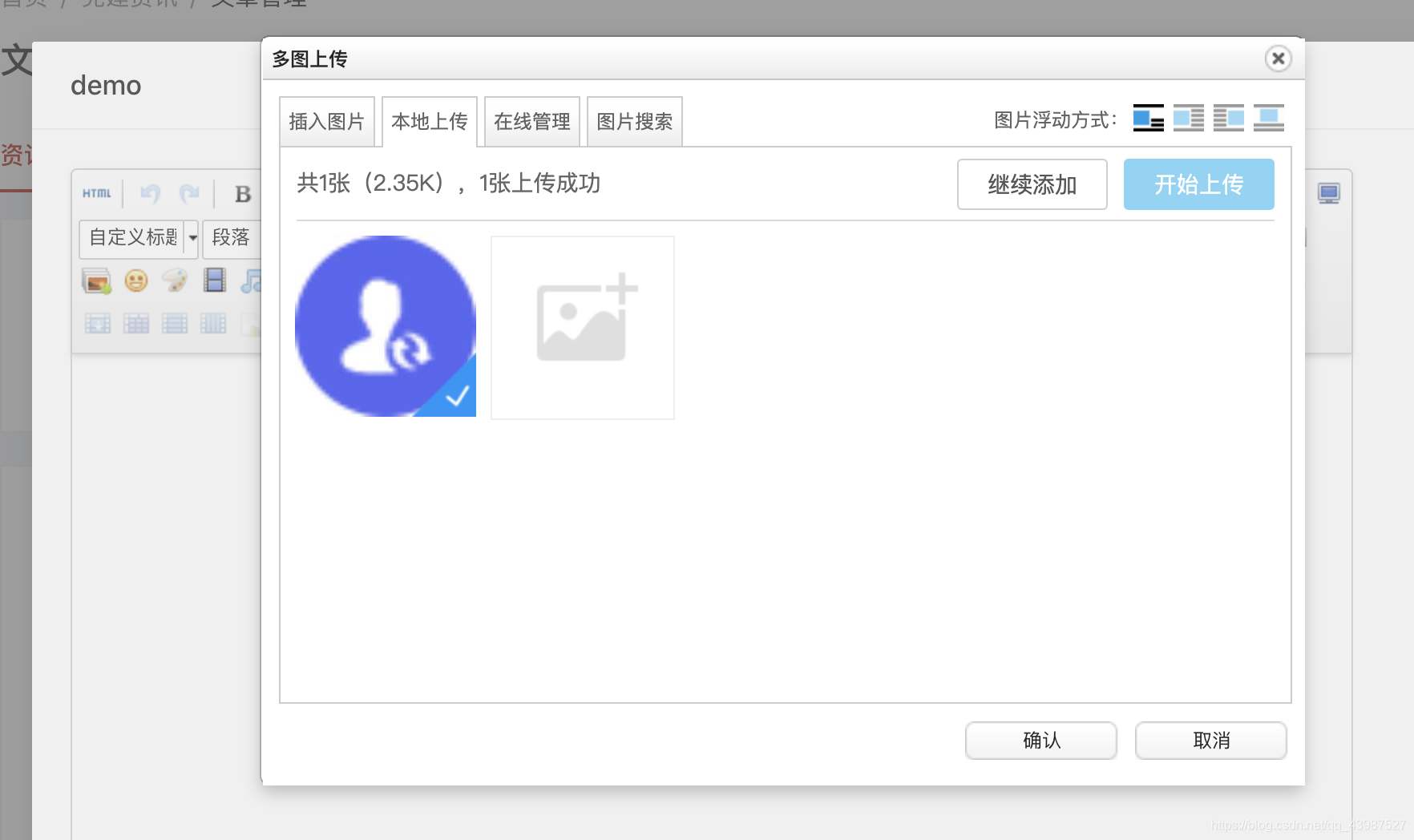Image resolution: width=1414 pixels, height=840 pixels.
Task: Cancel the dialog with 取消
Action: [1211, 741]
